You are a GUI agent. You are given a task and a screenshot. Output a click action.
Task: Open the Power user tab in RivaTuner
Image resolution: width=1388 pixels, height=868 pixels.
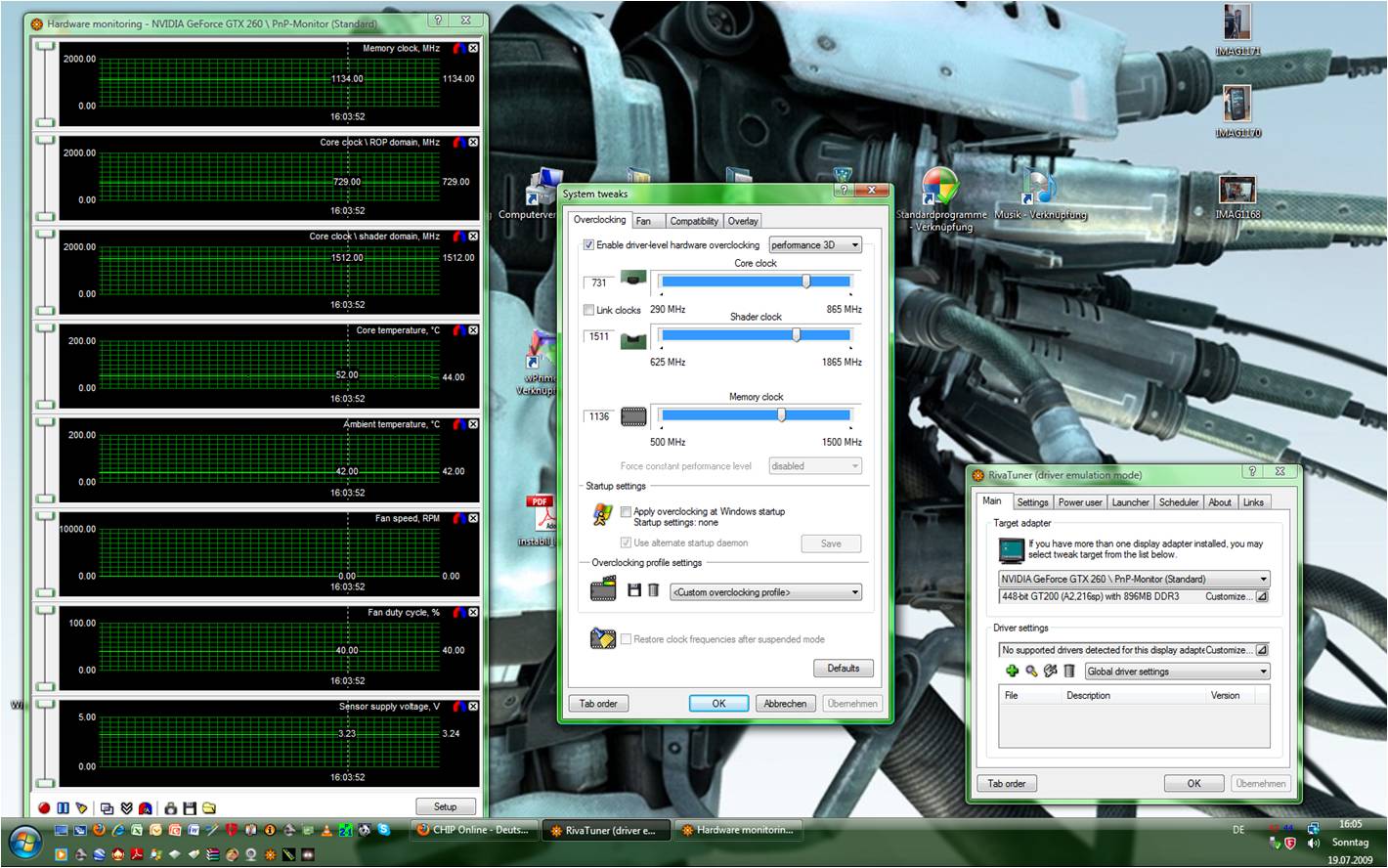tap(1080, 502)
